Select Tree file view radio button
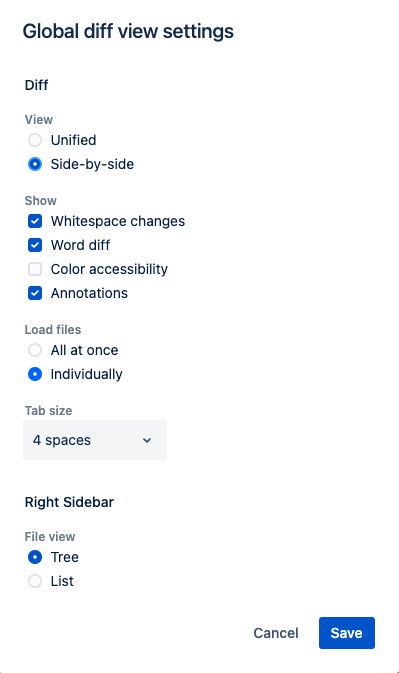The height and width of the screenshot is (673, 399). (35, 557)
